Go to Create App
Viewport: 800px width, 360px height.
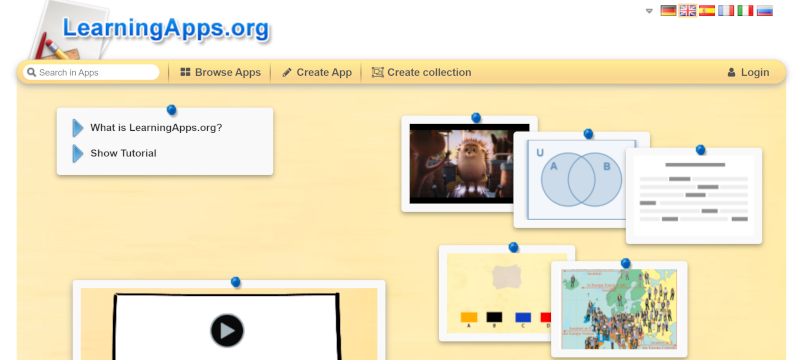coord(317,72)
